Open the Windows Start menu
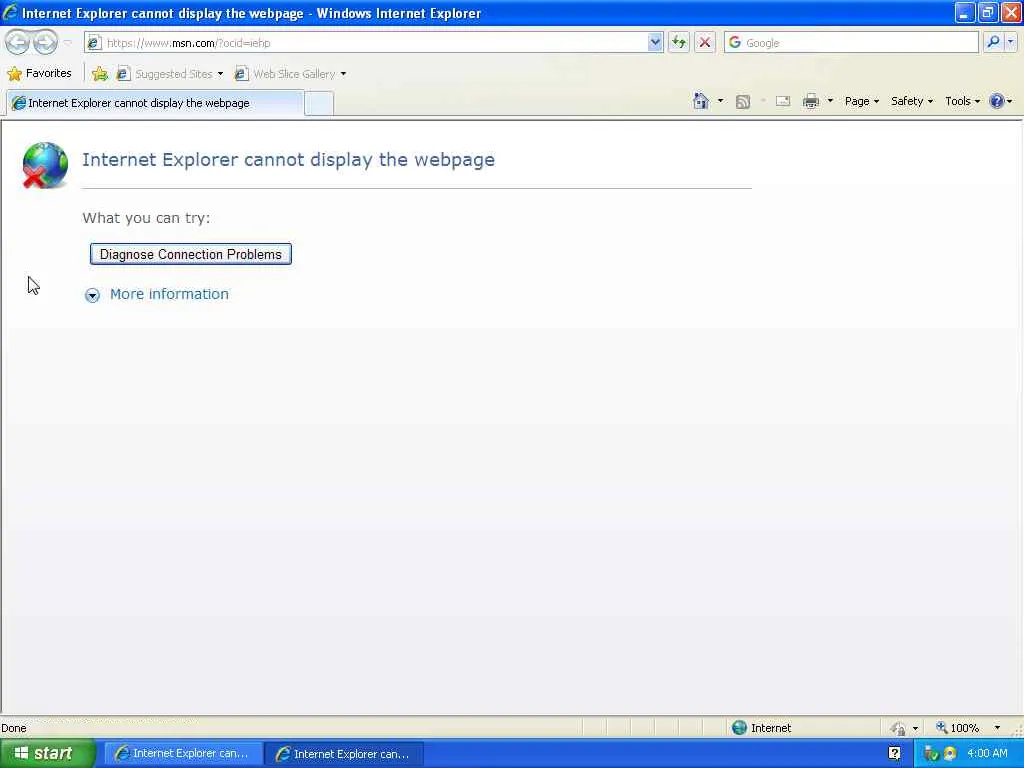 pos(48,753)
